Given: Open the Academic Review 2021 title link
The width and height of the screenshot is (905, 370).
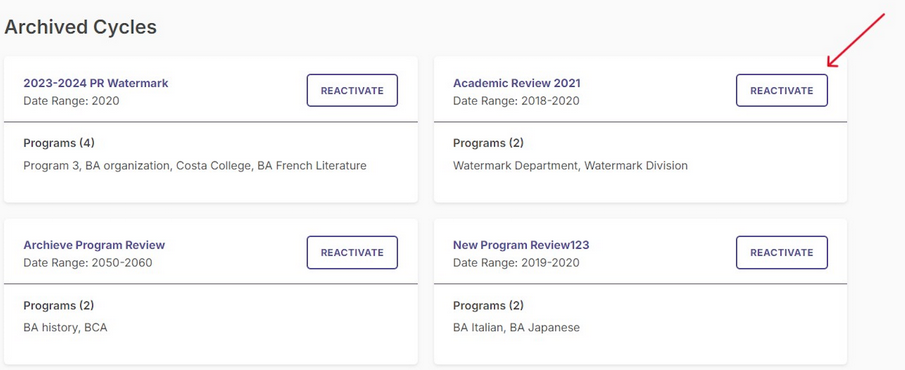Looking at the screenshot, I should tap(517, 83).
